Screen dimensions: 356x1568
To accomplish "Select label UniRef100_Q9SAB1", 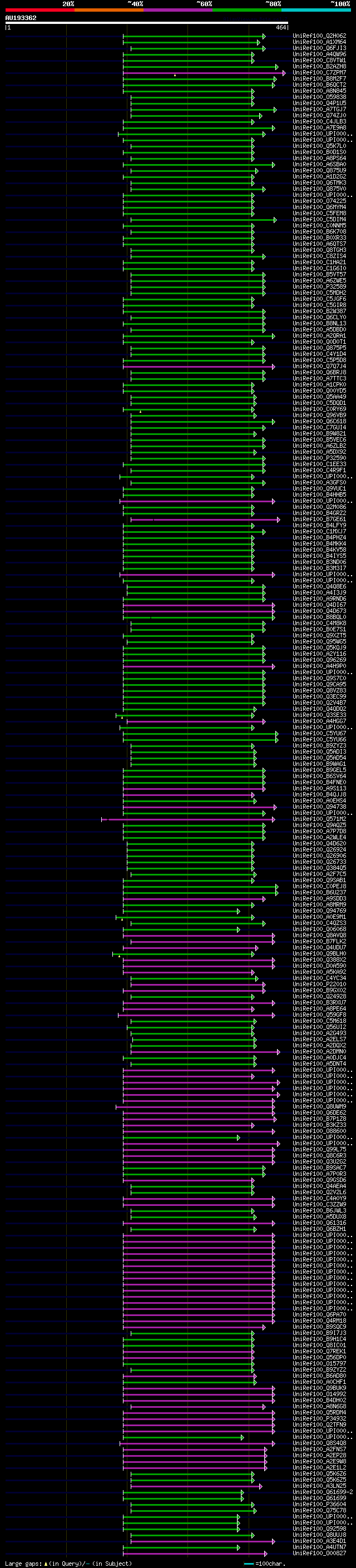I will pyautogui.click(x=319, y=880).
